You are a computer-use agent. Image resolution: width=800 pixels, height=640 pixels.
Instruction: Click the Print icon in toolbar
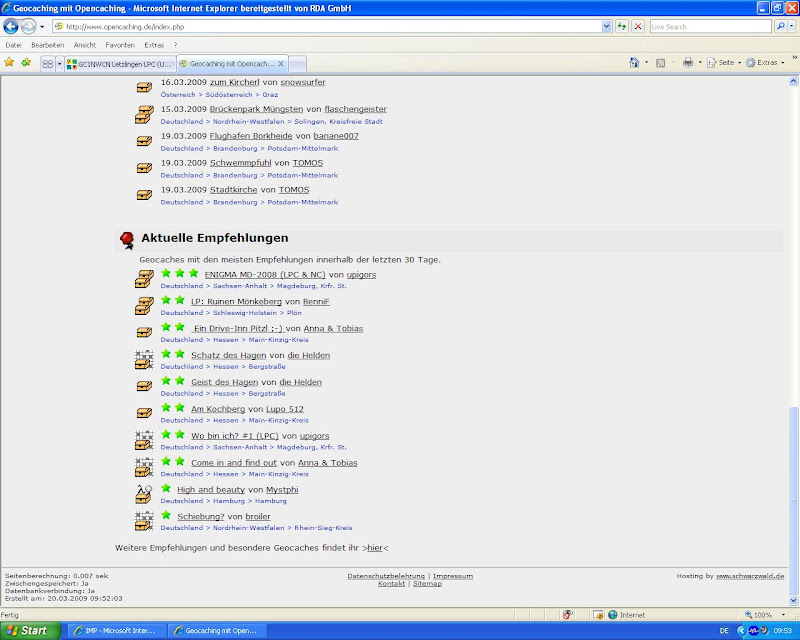point(688,62)
